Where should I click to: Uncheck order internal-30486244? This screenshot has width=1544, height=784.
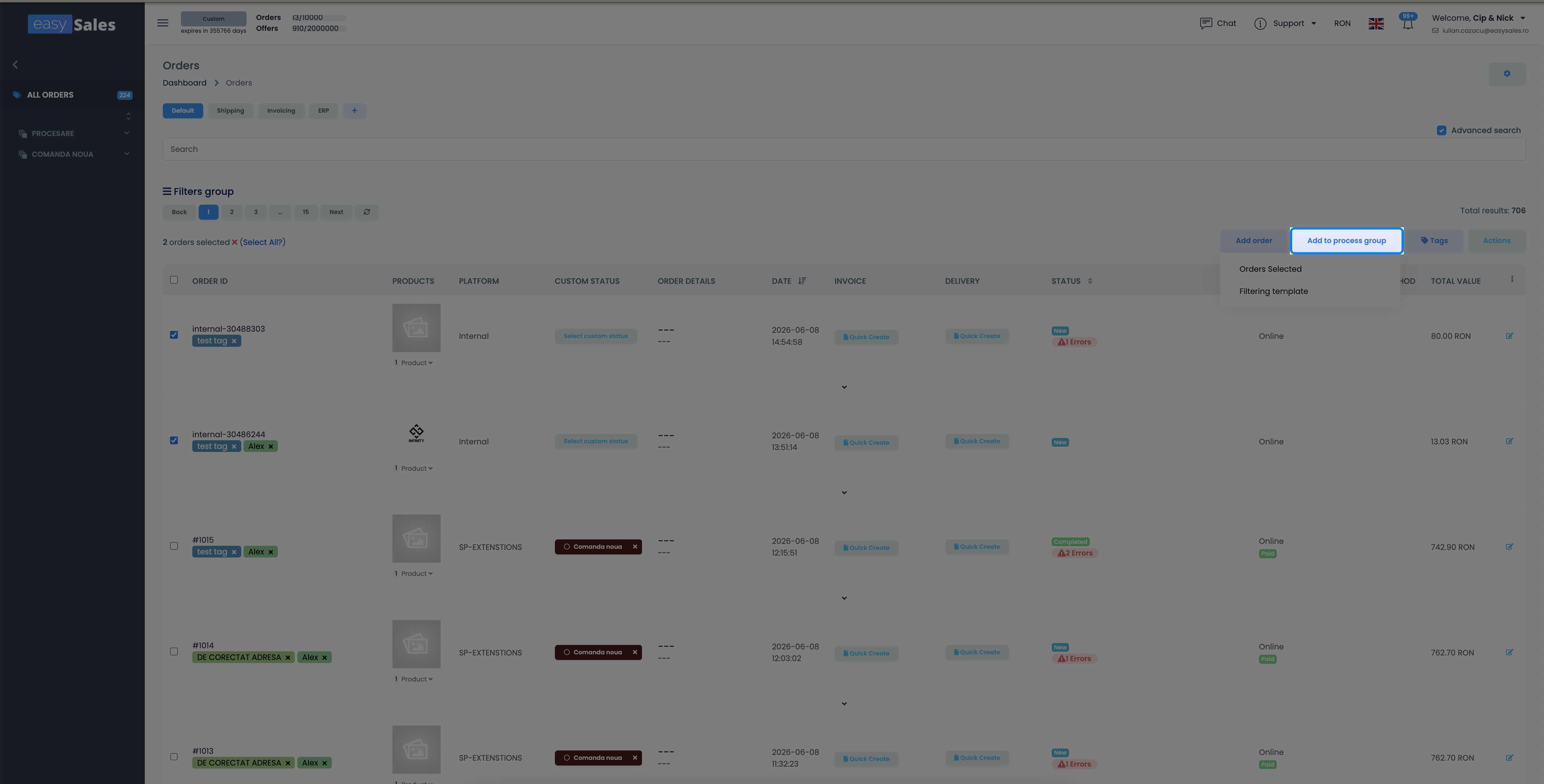(174, 441)
